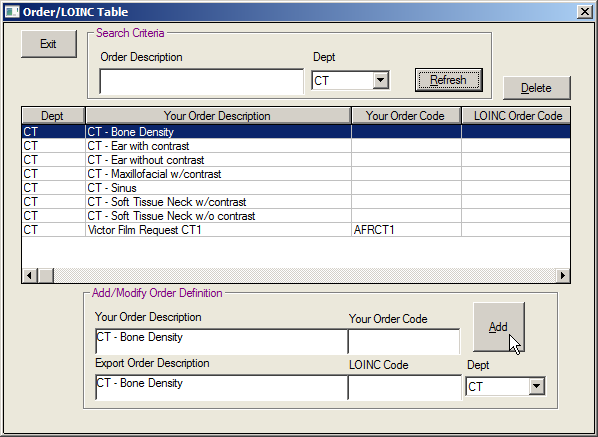
Task: Click the window icon in title bar
Action: tap(12, 12)
